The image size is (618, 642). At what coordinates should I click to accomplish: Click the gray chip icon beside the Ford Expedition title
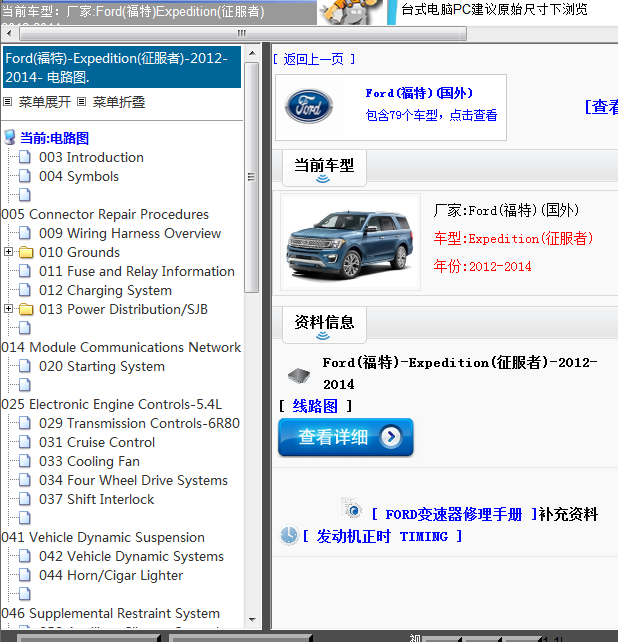click(x=299, y=375)
